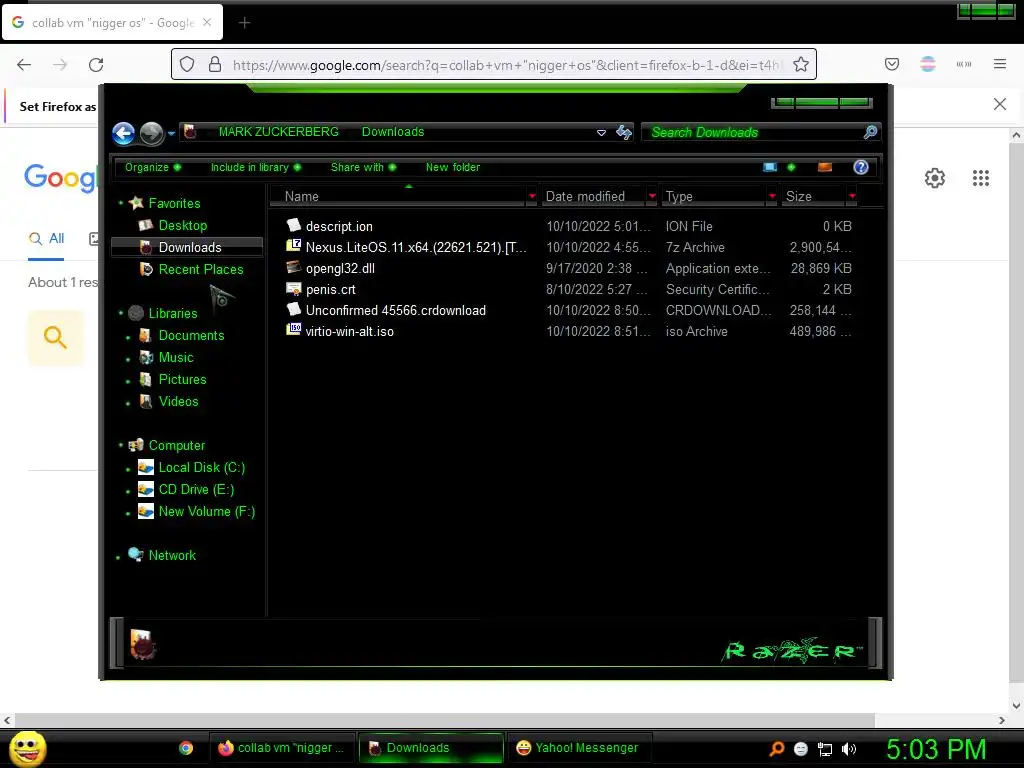This screenshot has height=768, width=1024.
Task: Click the Firefox back arrow
Action: point(24,65)
